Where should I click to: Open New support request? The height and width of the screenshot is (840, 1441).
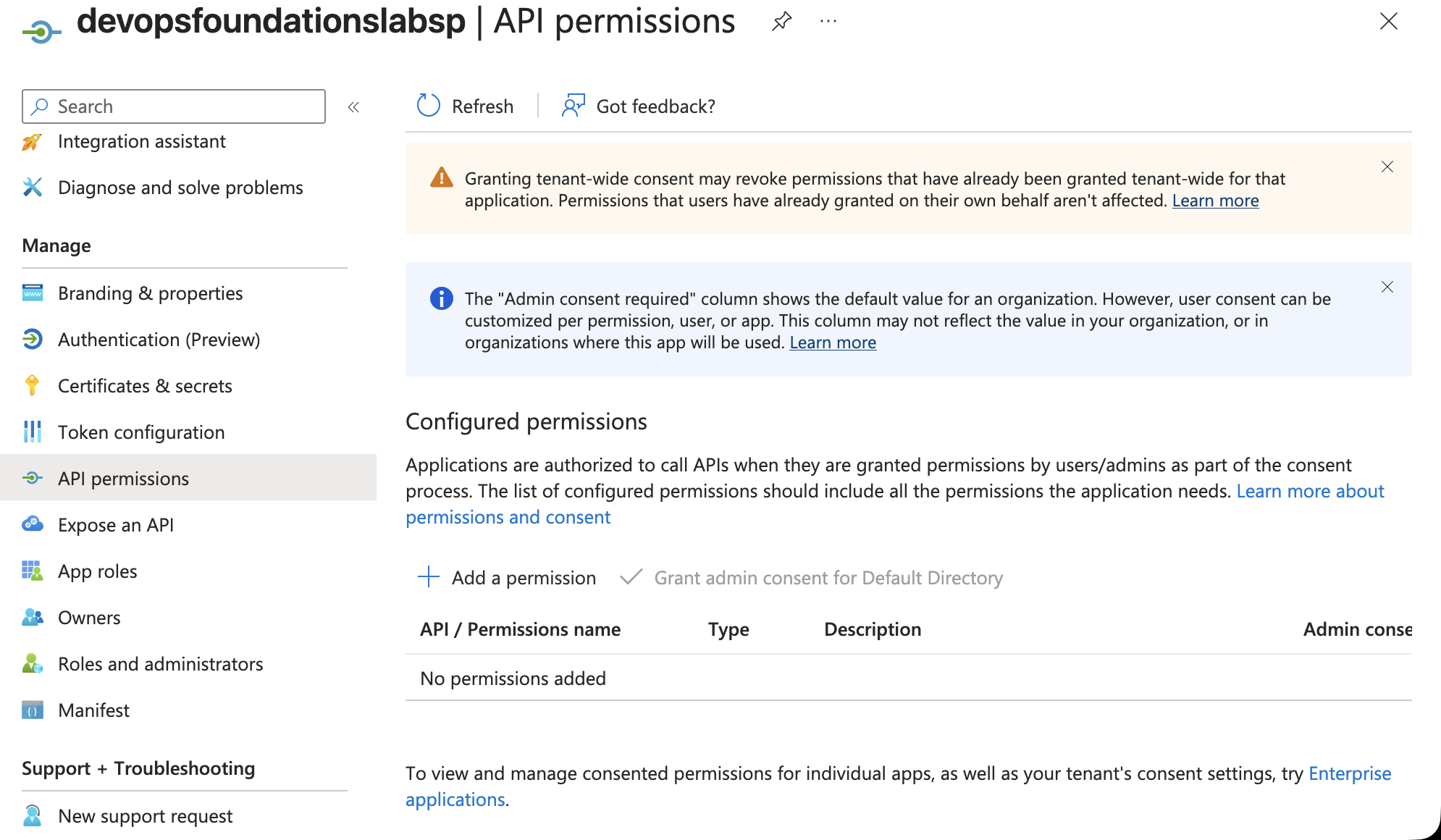(145, 816)
